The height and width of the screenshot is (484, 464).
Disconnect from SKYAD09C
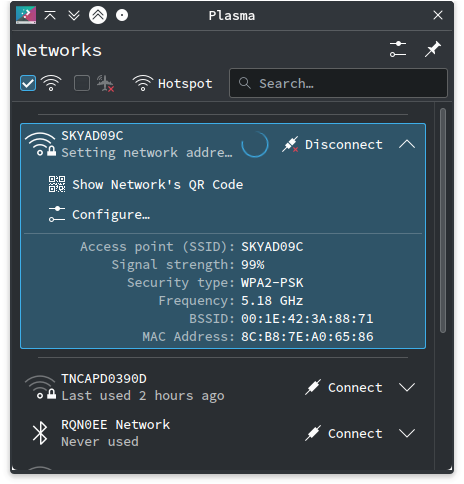click(331, 144)
